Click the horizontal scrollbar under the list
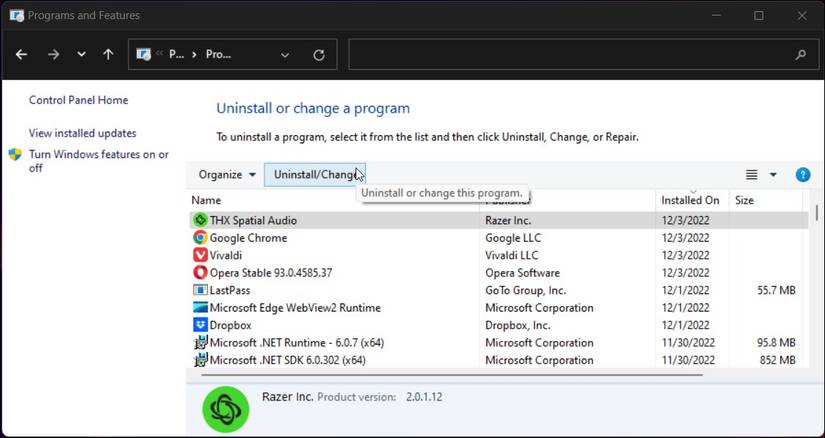Screen dimensions: 825x438 [451, 375]
